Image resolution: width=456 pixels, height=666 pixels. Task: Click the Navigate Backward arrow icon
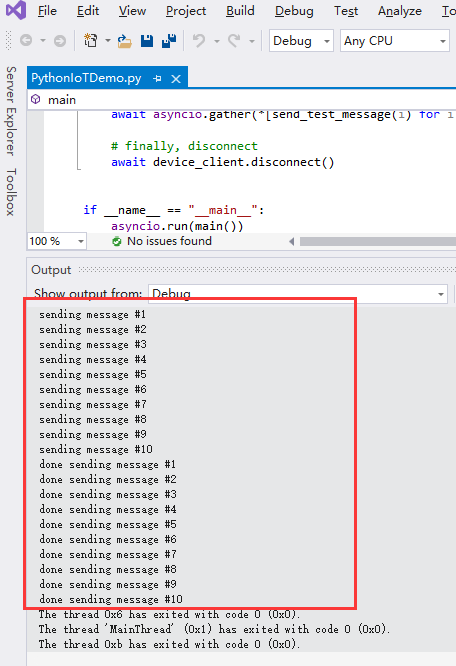pos(26,41)
